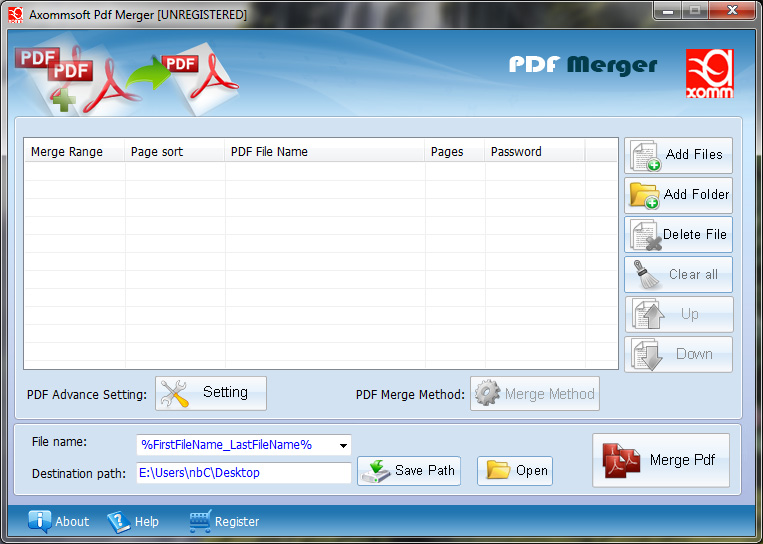Click the Delete File button
Image resolution: width=763 pixels, height=544 pixels.
pos(678,235)
